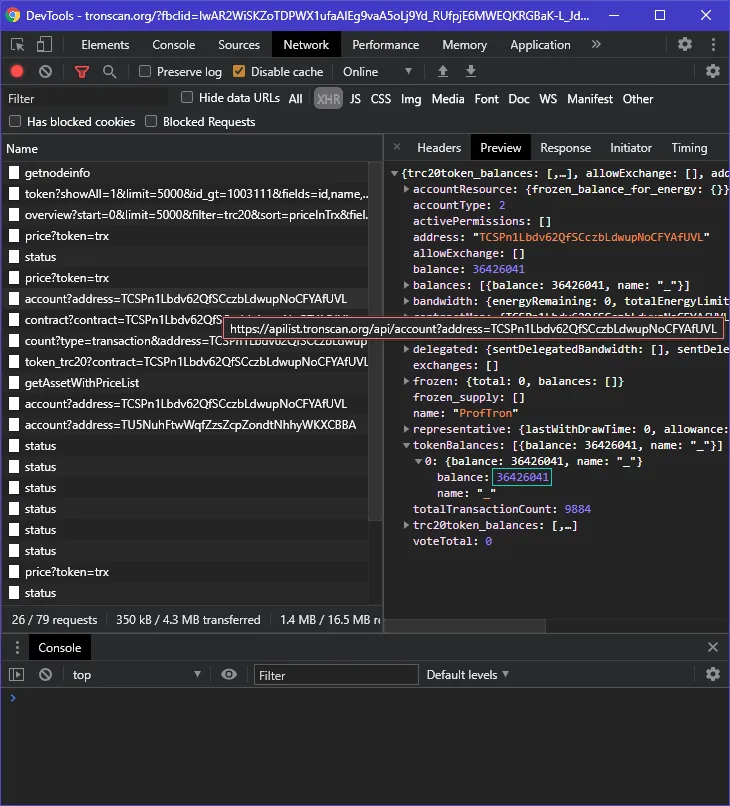Click the export HAR download icon

click(470, 71)
